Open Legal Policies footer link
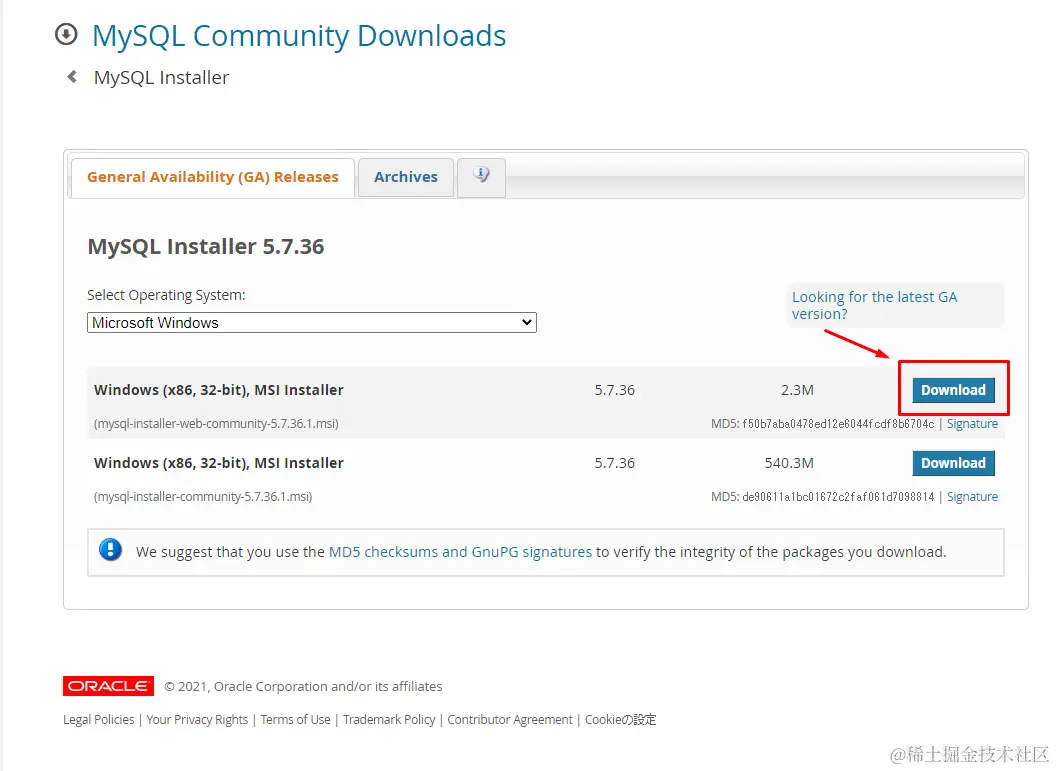The image size is (1056, 771). (98, 719)
